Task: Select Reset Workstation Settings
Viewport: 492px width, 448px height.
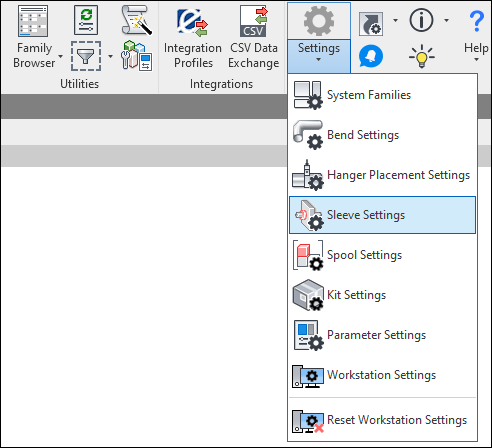Action: coord(382,420)
